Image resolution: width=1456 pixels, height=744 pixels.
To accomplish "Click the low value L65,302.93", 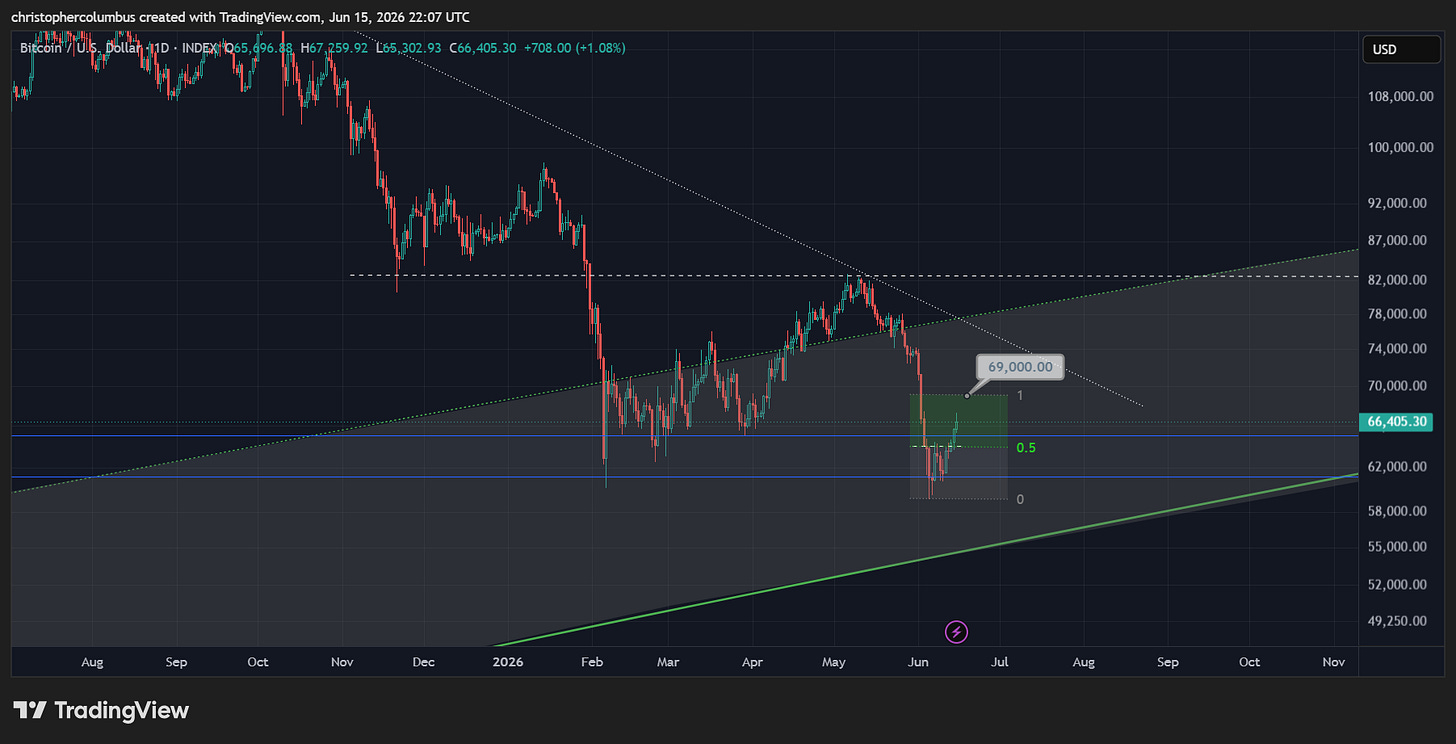I will tap(408, 47).
